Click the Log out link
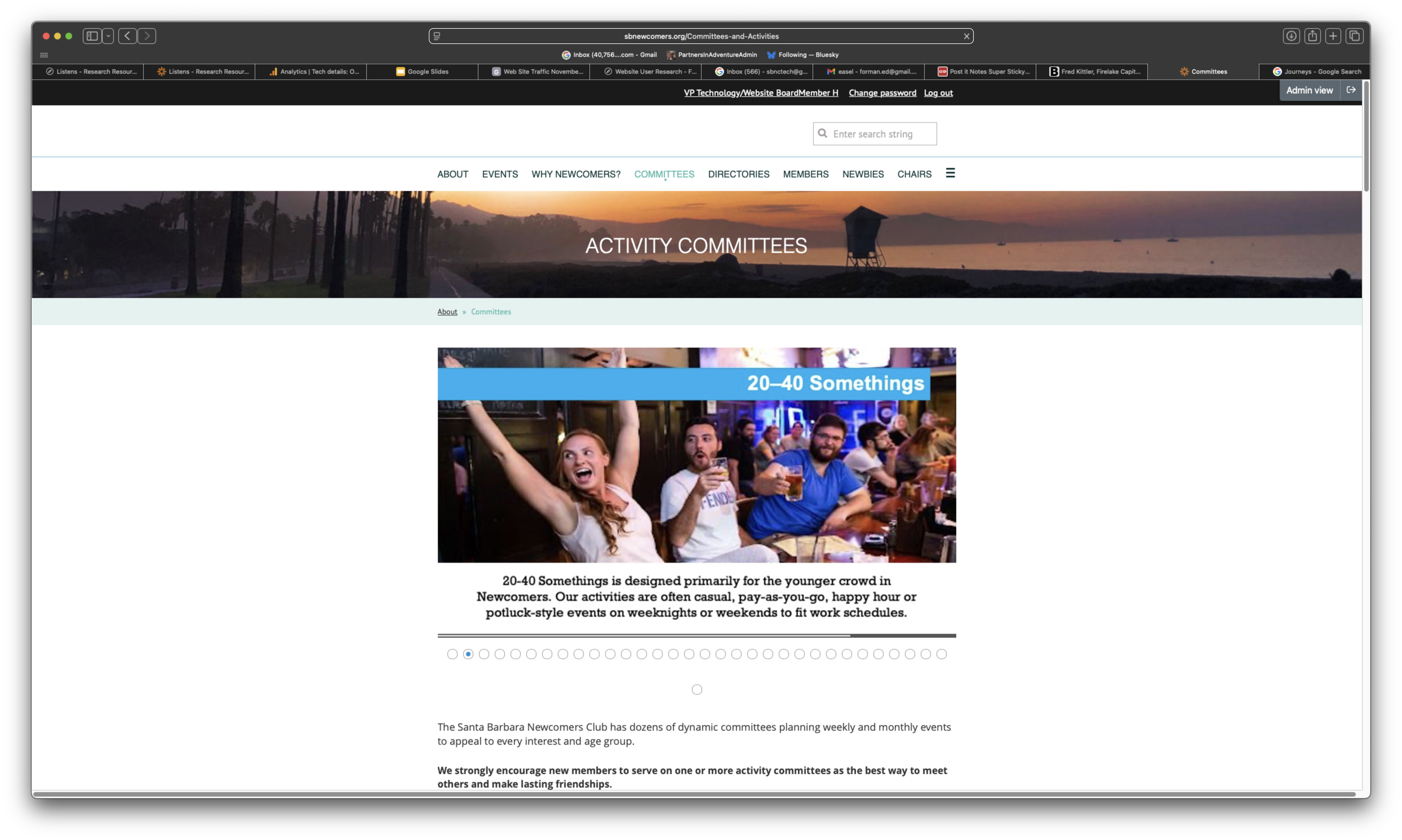This screenshot has height=840, width=1402. point(938,93)
